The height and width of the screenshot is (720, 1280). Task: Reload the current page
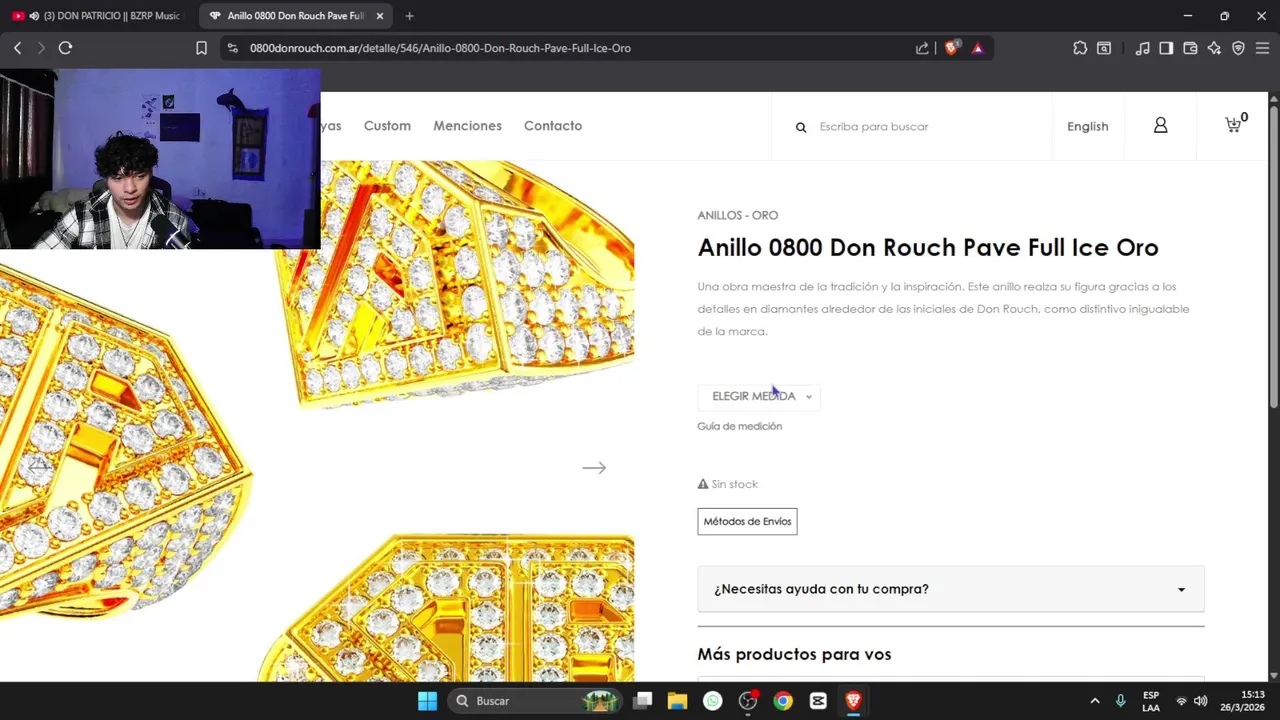pos(65,48)
